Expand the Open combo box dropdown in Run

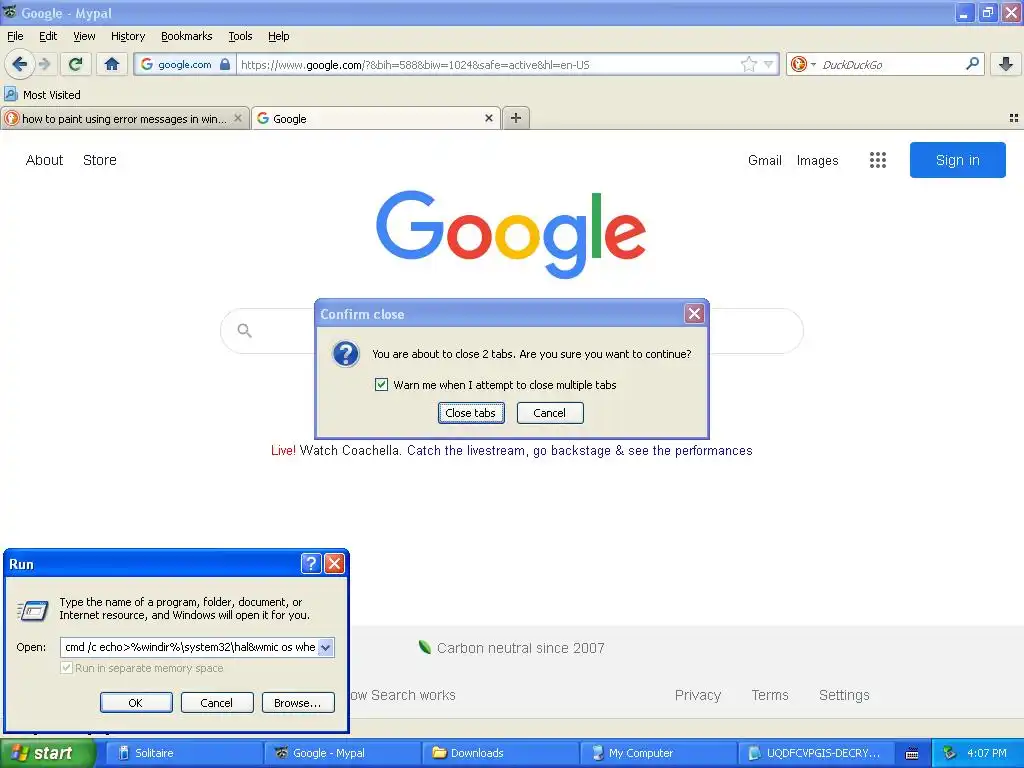coord(325,647)
